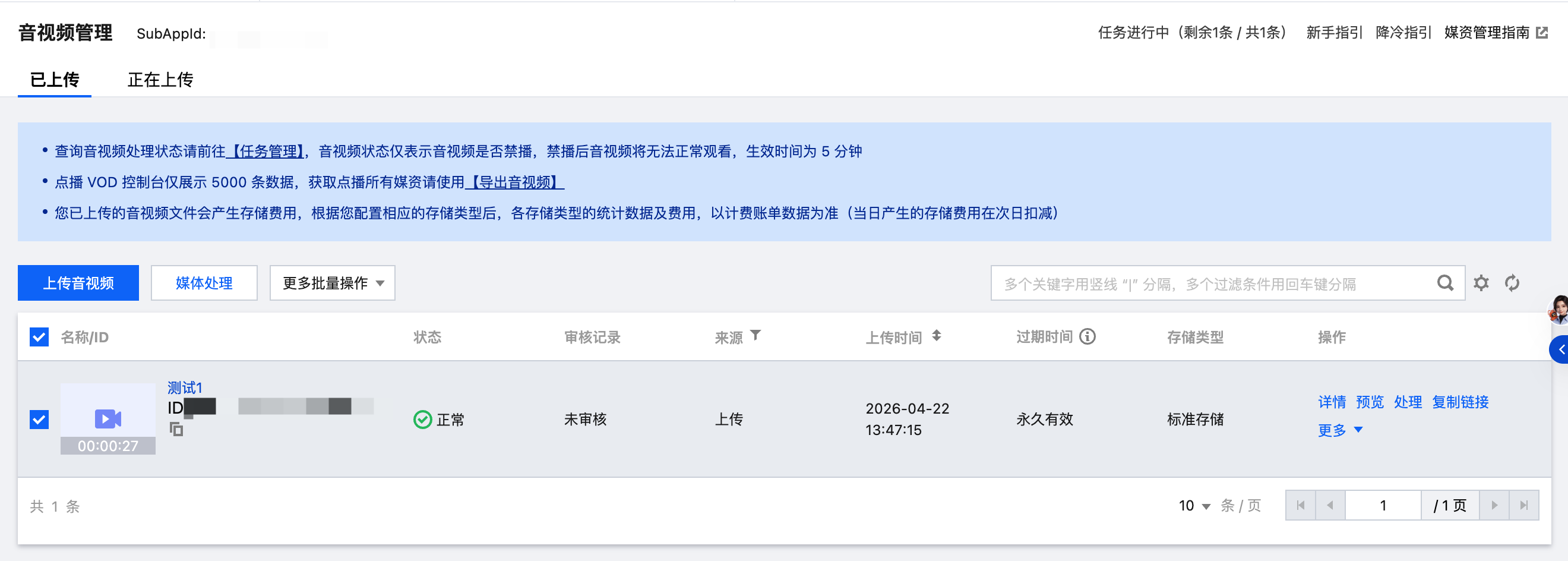The height and width of the screenshot is (561, 1568).
Task: Go to next page arrow
Action: [1494, 505]
